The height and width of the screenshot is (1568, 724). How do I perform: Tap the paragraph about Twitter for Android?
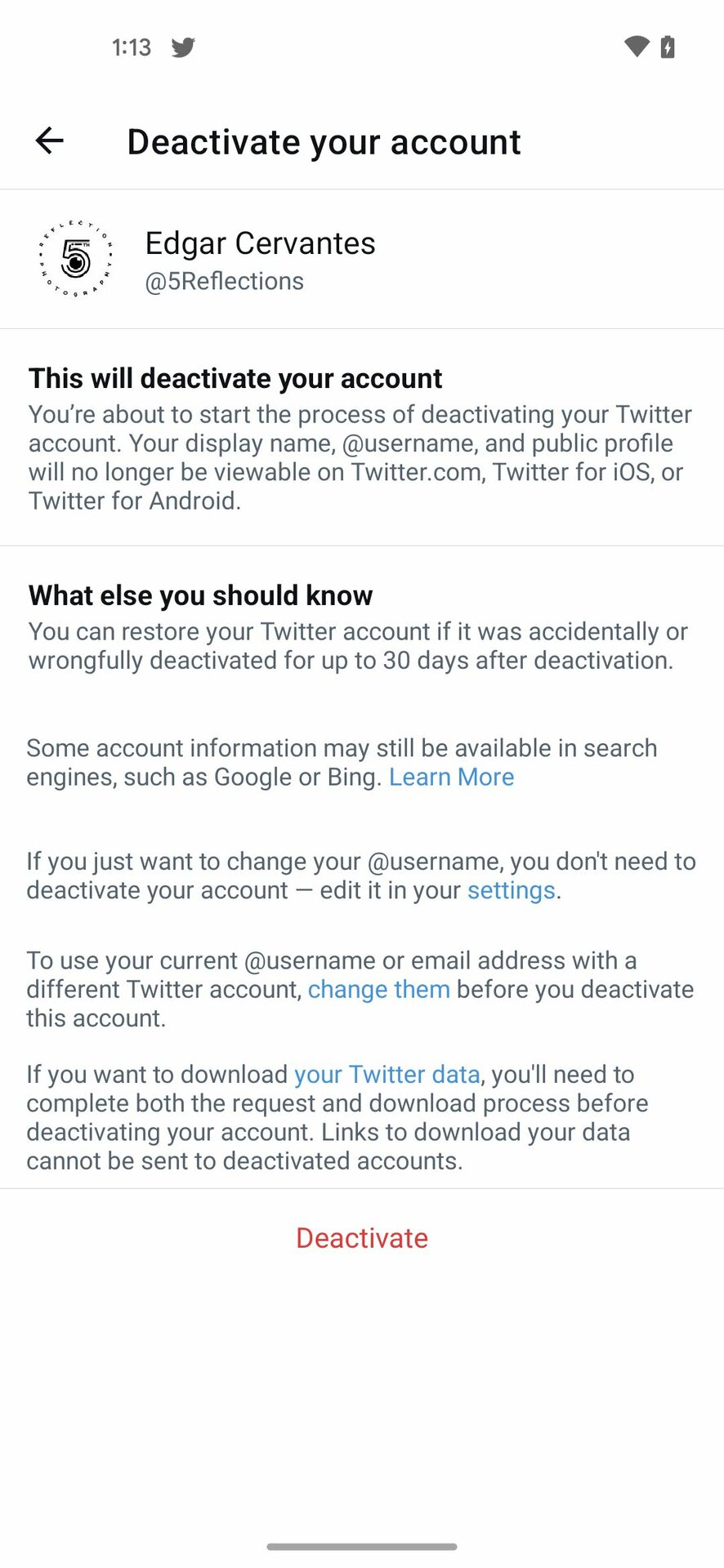360,457
